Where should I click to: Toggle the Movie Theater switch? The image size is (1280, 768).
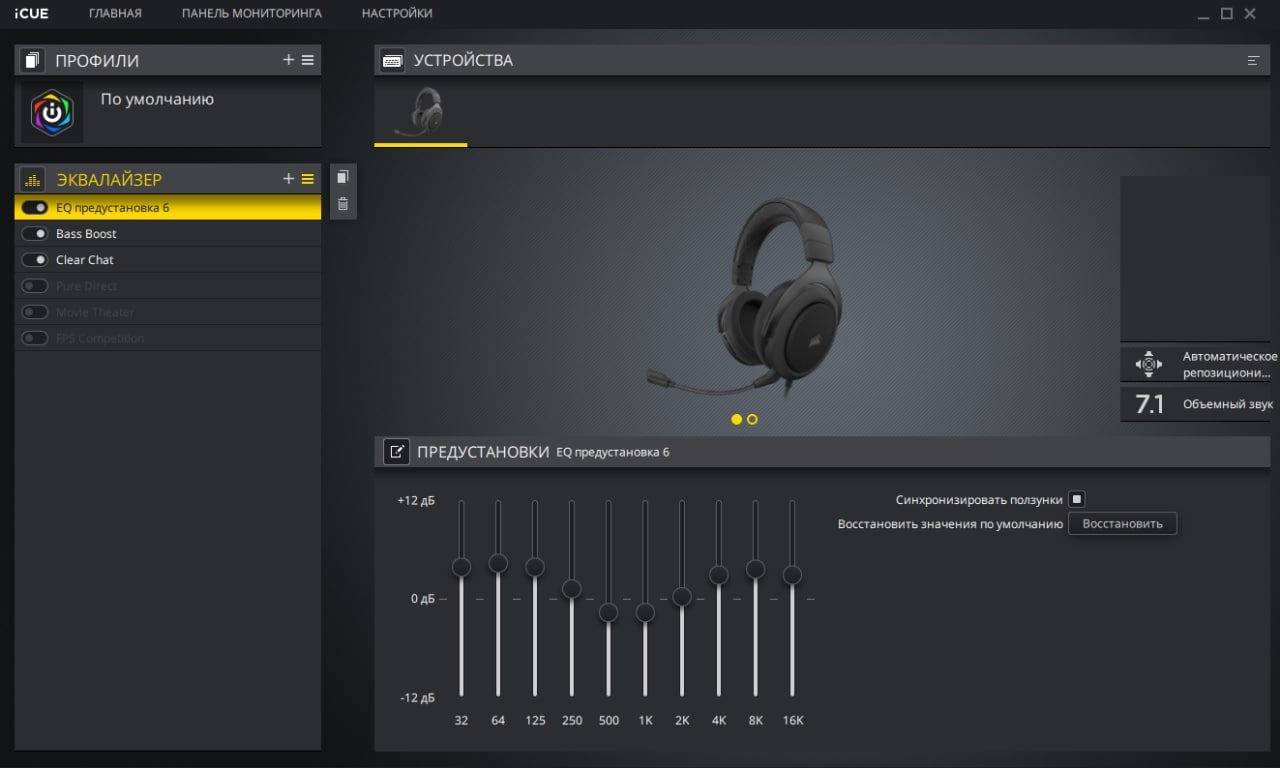[35, 312]
